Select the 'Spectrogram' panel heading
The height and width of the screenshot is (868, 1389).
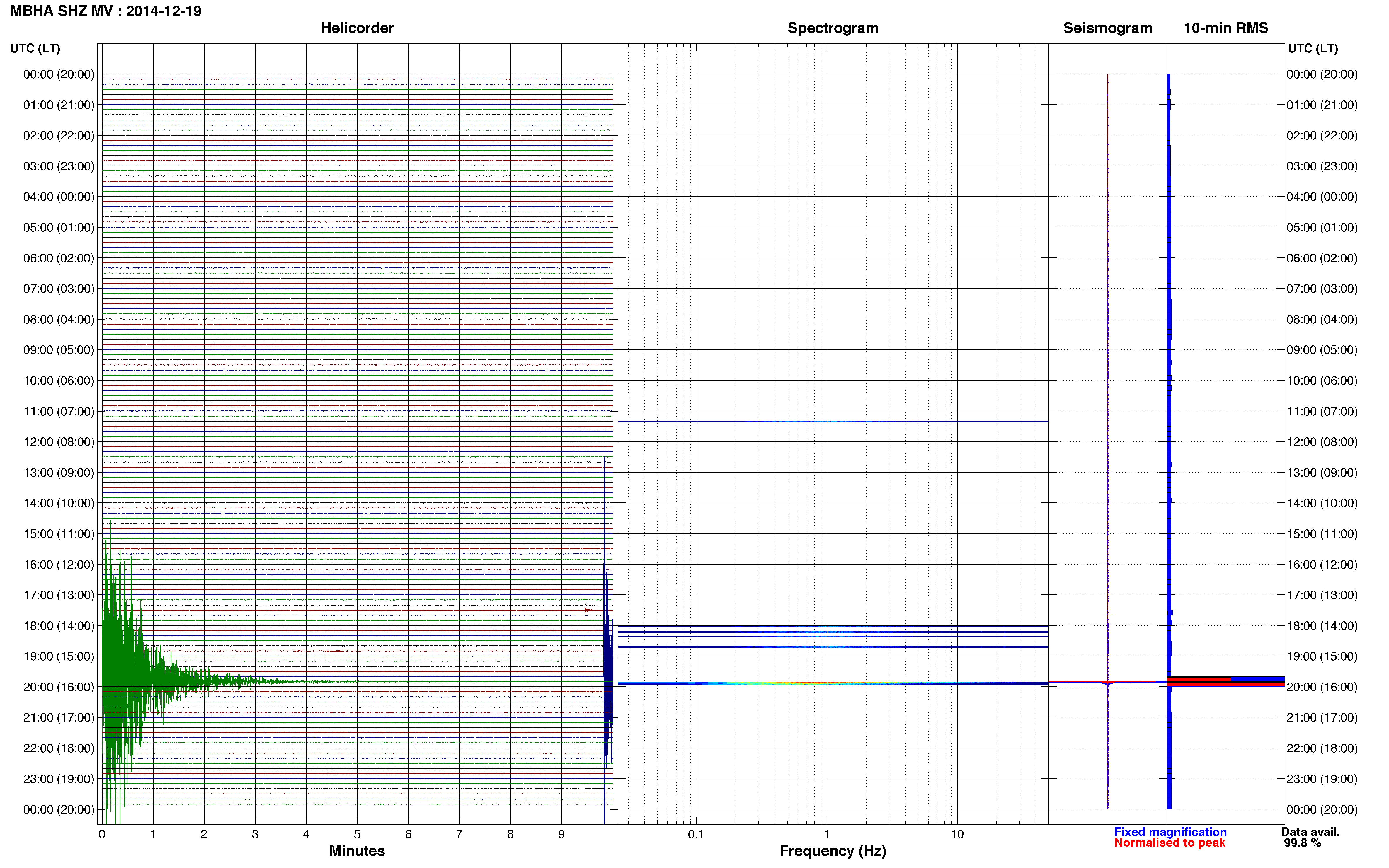(x=833, y=28)
